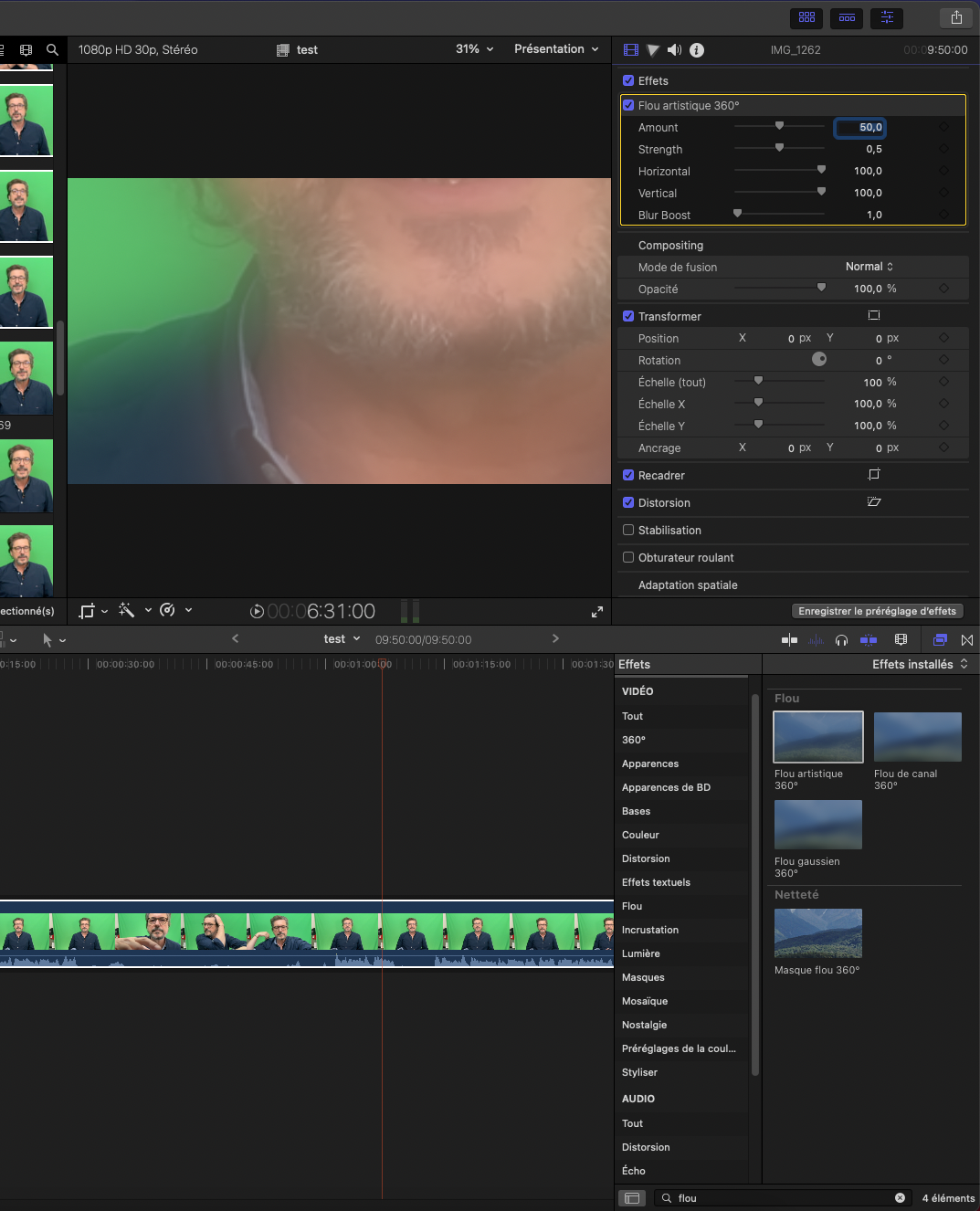Uncheck the Effets master checkbox
Image resolution: width=980 pixels, height=1211 pixels.
point(628,80)
